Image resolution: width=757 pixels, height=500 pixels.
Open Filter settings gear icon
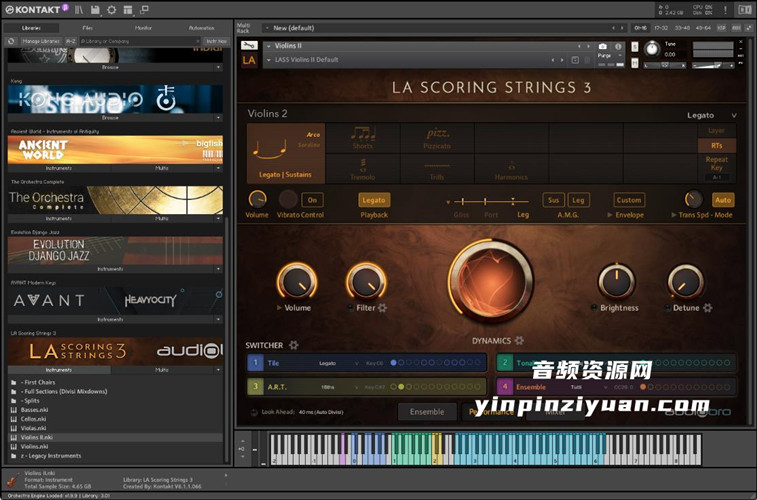(x=382, y=308)
